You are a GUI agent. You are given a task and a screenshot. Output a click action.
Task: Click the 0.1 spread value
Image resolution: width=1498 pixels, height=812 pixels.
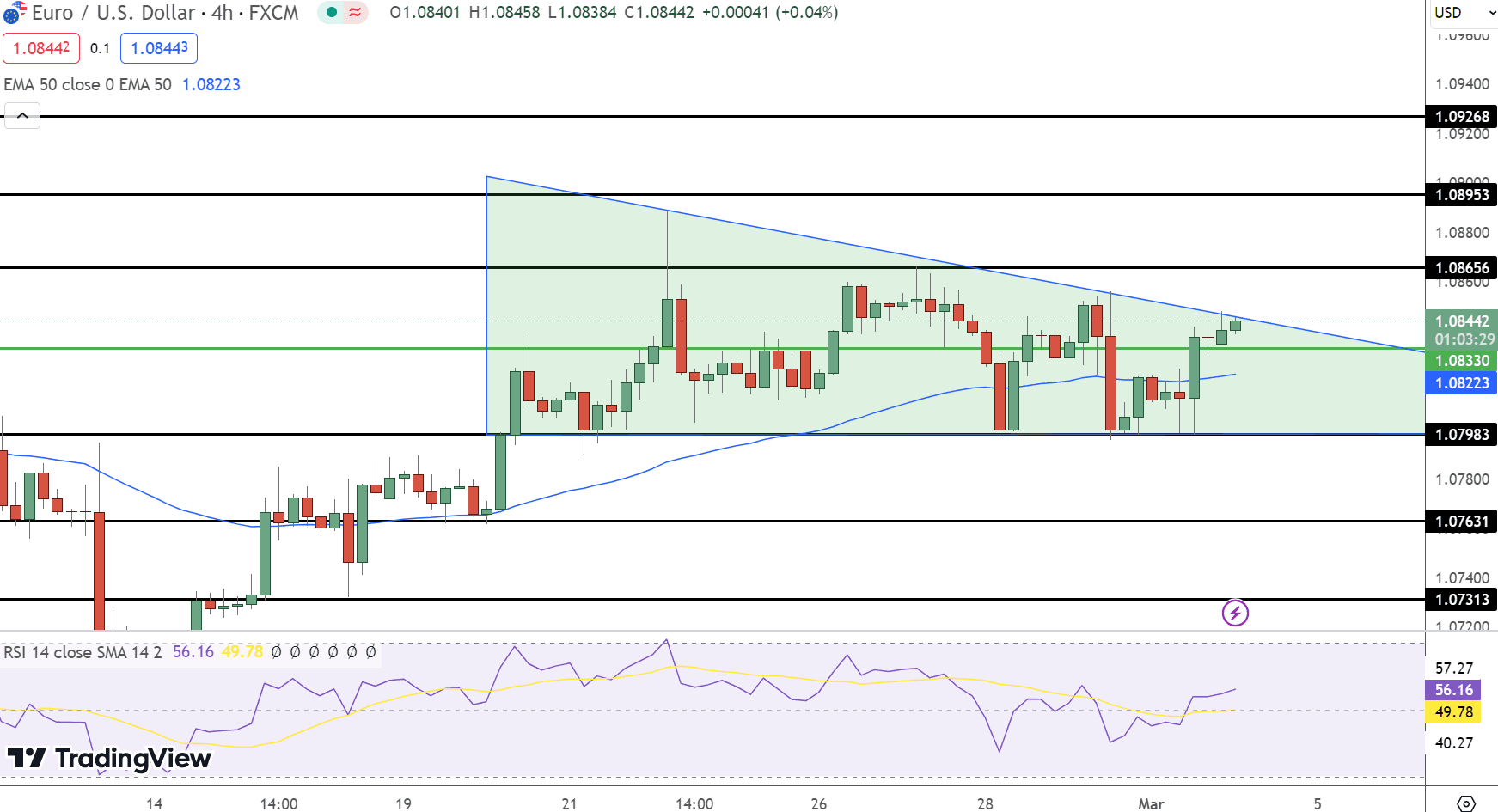(x=100, y=48)
